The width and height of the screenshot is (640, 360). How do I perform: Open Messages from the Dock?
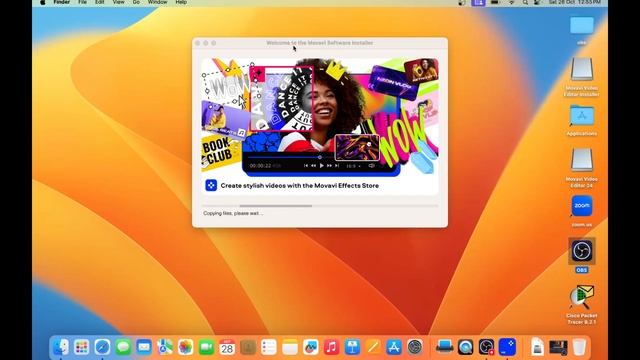click(123, 347)
